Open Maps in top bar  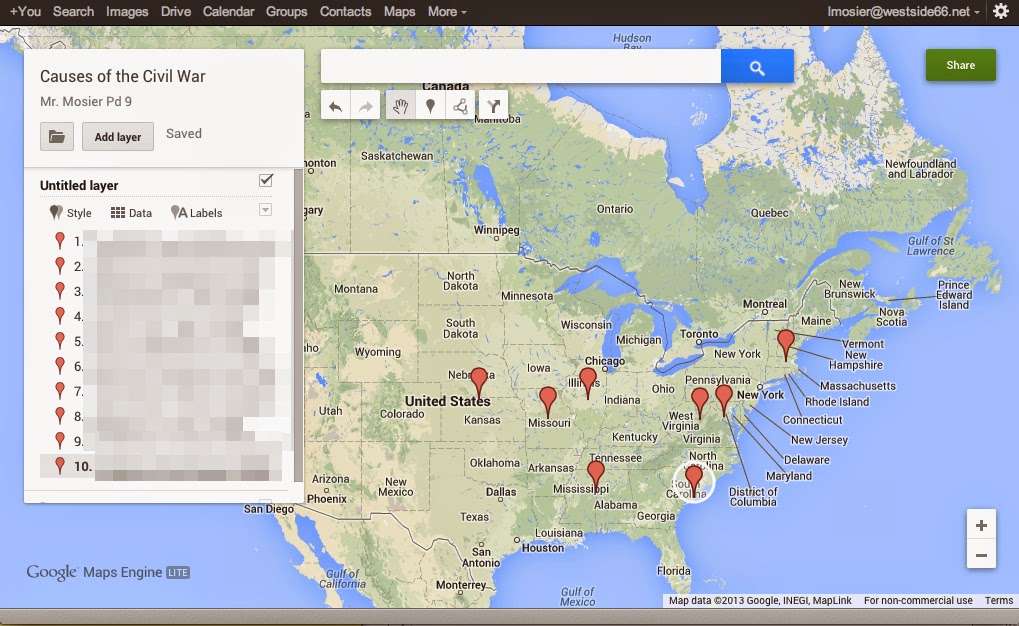[400, 12]
